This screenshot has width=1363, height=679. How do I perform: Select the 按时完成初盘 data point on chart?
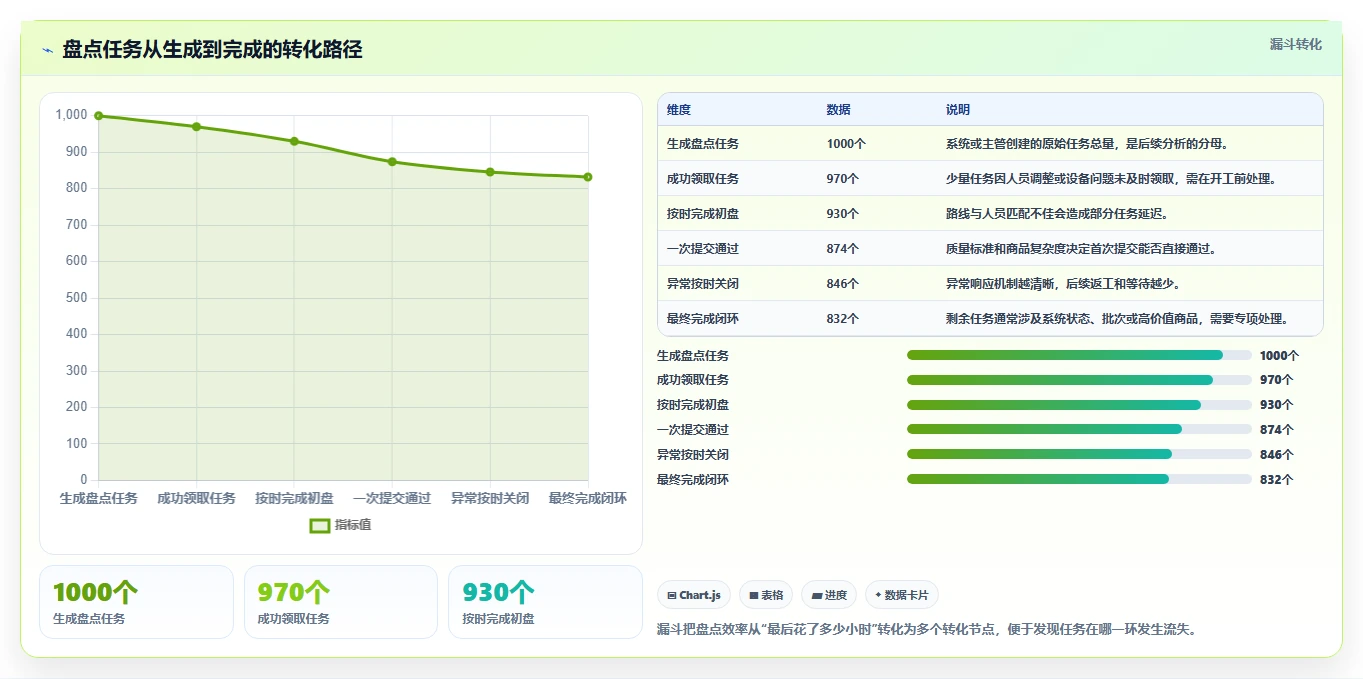point(294,141)
